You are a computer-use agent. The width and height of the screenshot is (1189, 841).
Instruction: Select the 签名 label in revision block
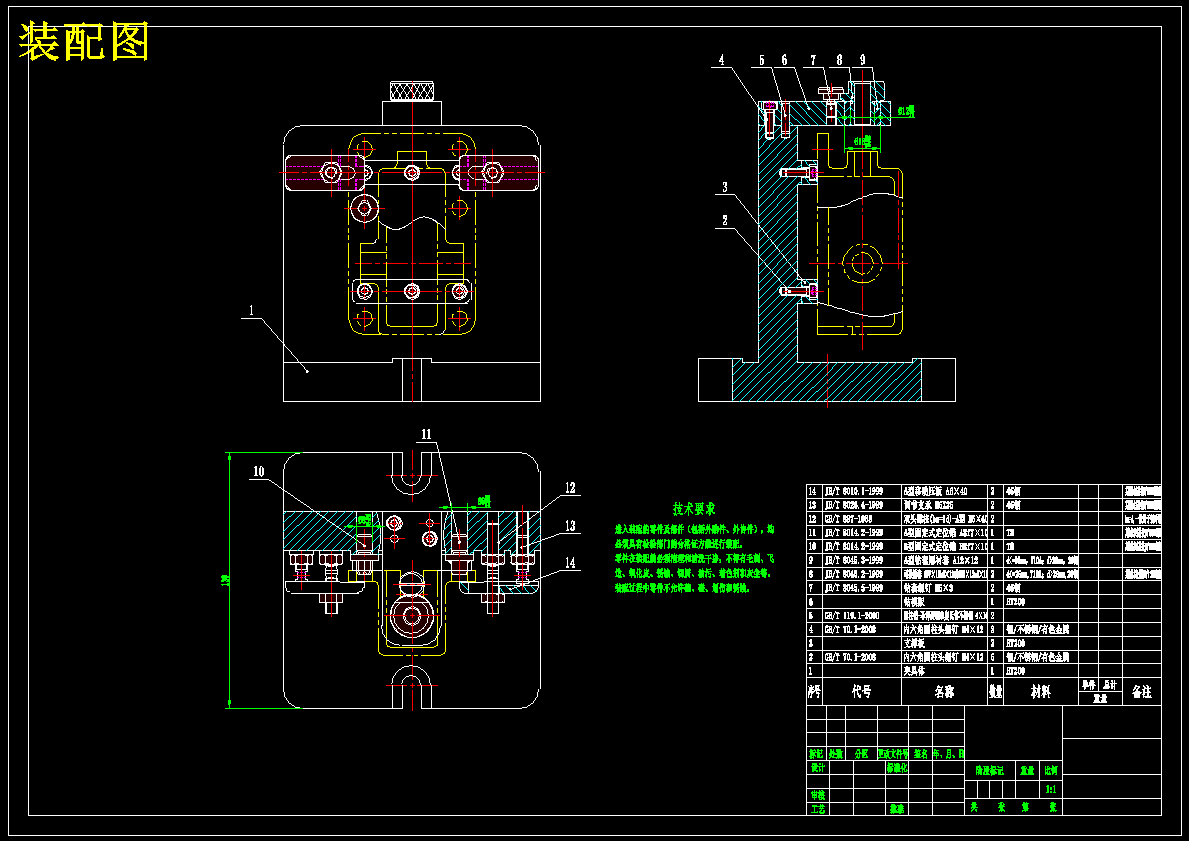921,754
